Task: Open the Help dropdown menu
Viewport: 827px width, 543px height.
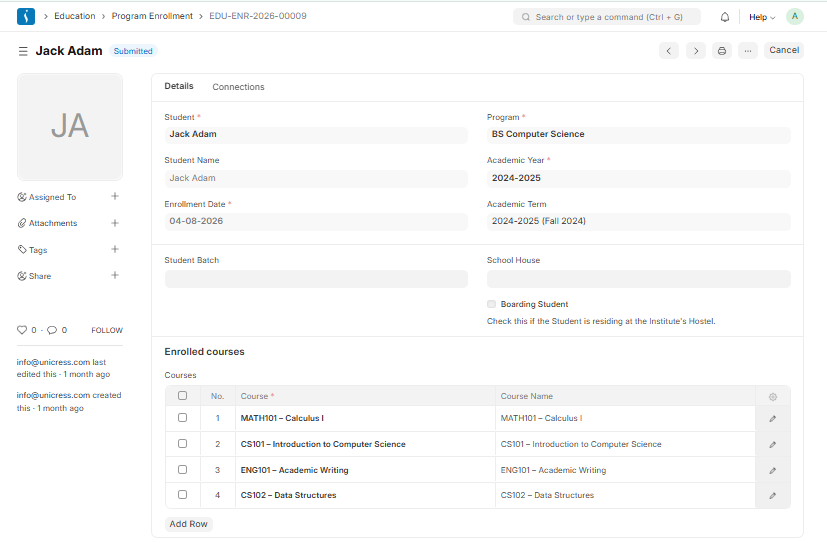Action: (x=762, y=17)
